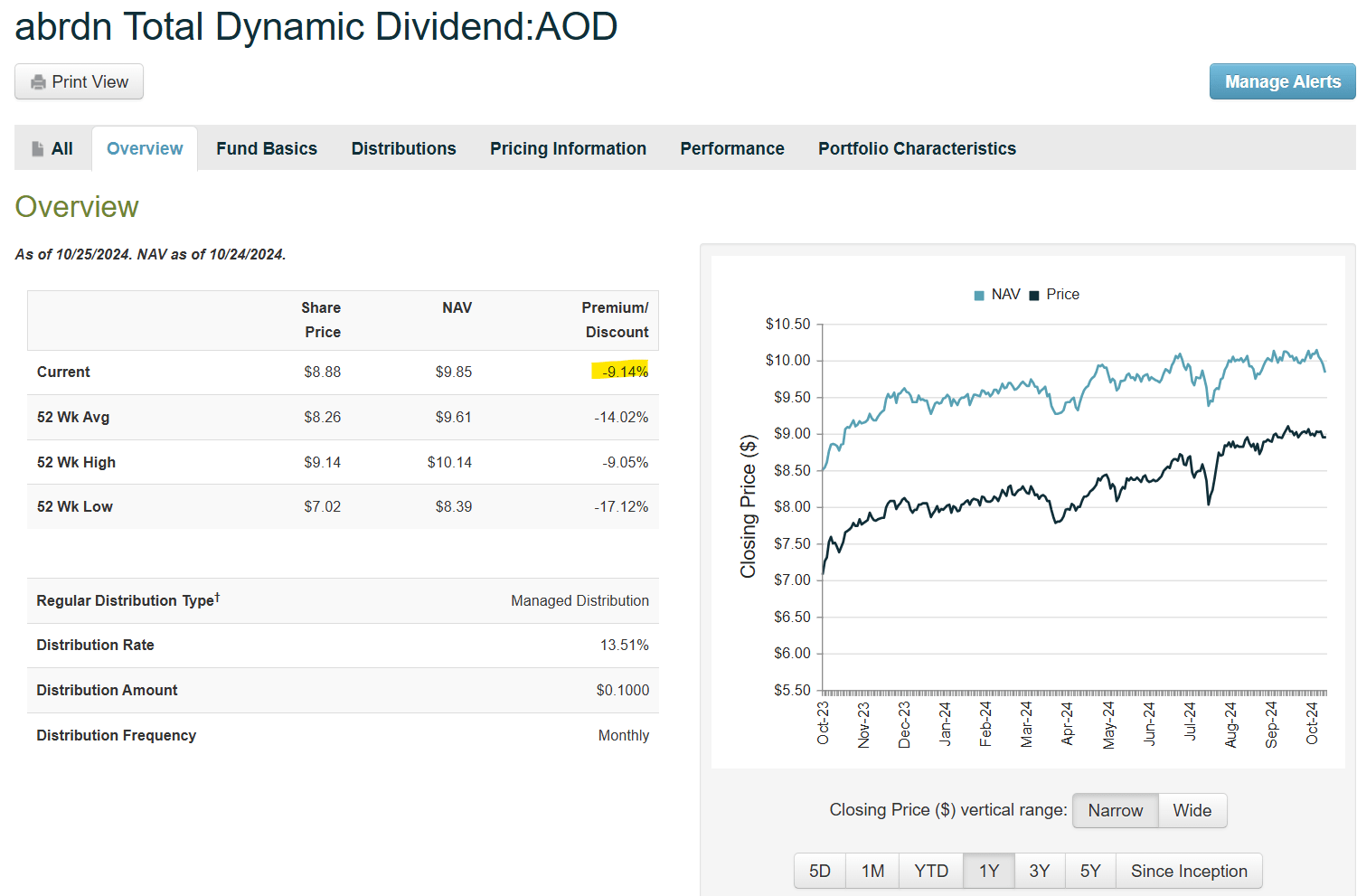The image size is (1357, 896).
Task: Select the Since Inception range
Action: [x=1189, y=870]
